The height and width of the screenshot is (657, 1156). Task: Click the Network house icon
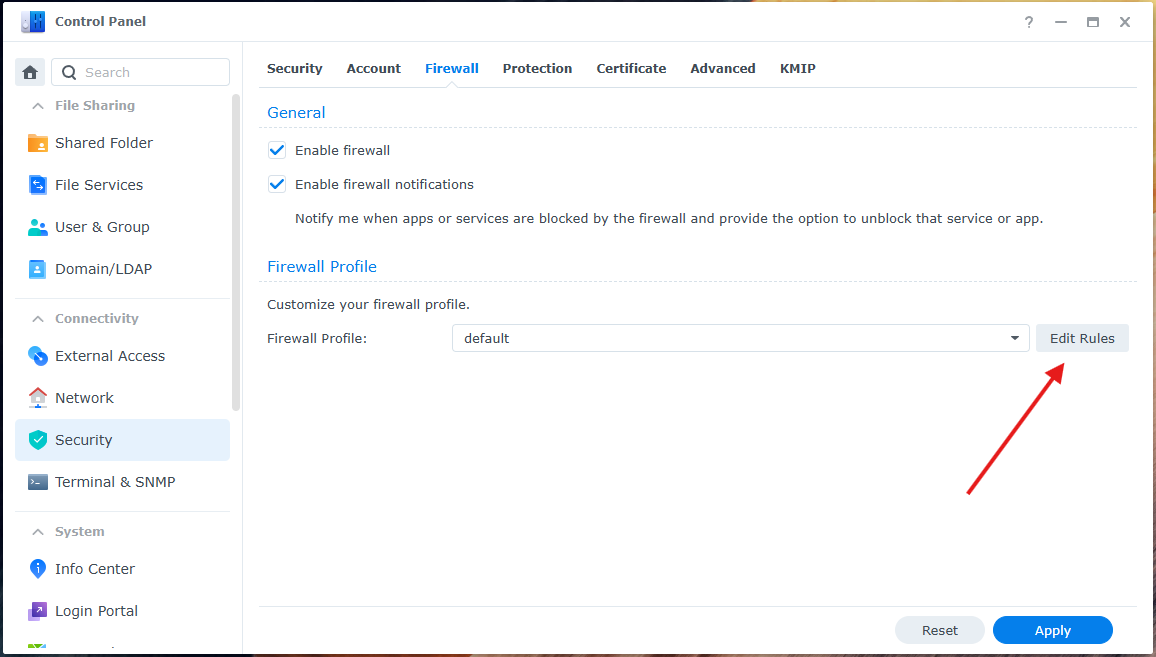(38, 398)
